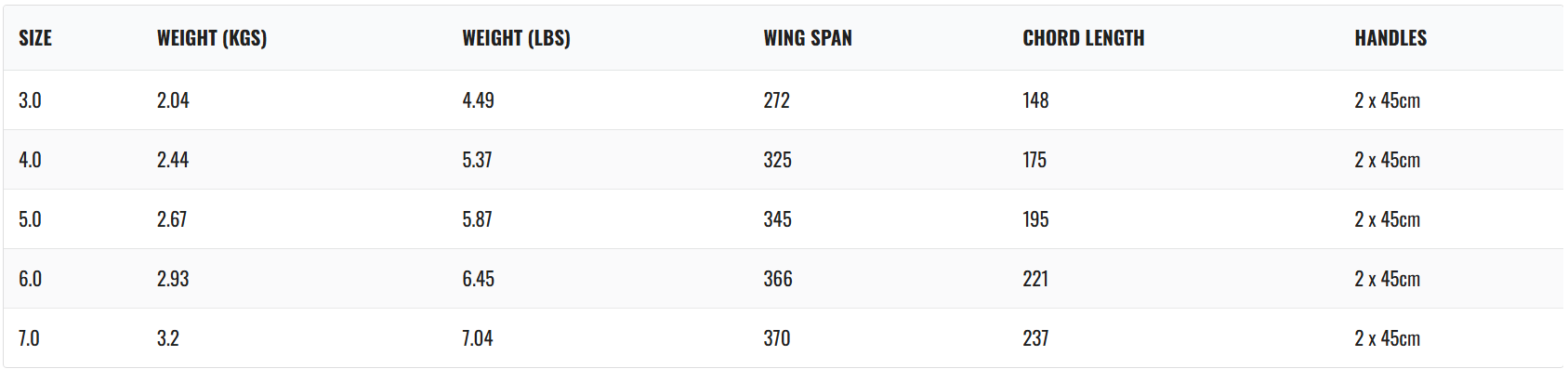The image size is (1568, 369).
Task: Select the 5.0 size cell
Action: (30, 219)
